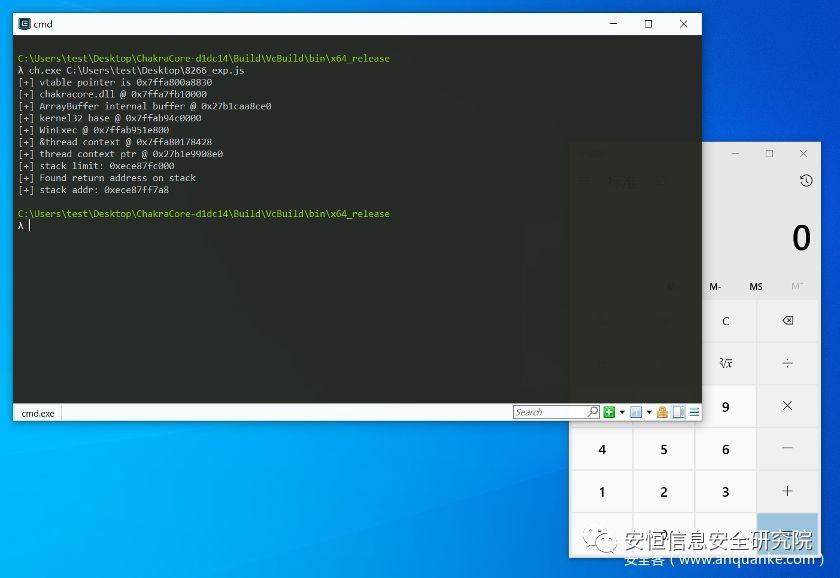Toggle the padlock console lock icon
The width and height of the screenshot is (840, 578).
coord(662,412)
